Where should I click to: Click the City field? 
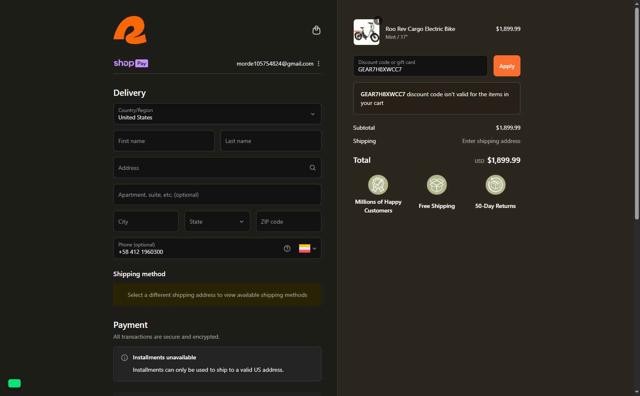point(146,222)
